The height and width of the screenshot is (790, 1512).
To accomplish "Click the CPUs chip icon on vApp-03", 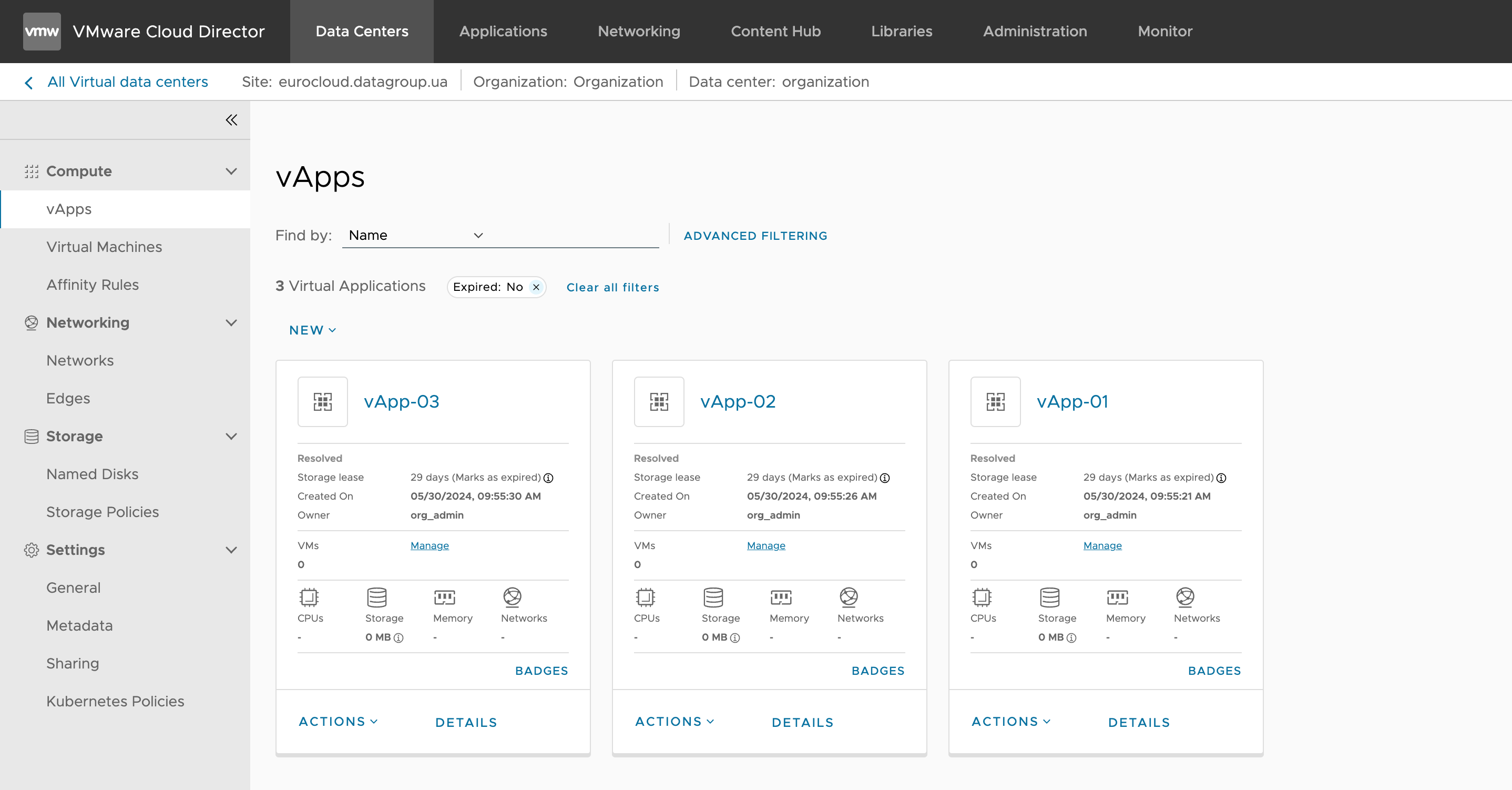I will (309, 597).
